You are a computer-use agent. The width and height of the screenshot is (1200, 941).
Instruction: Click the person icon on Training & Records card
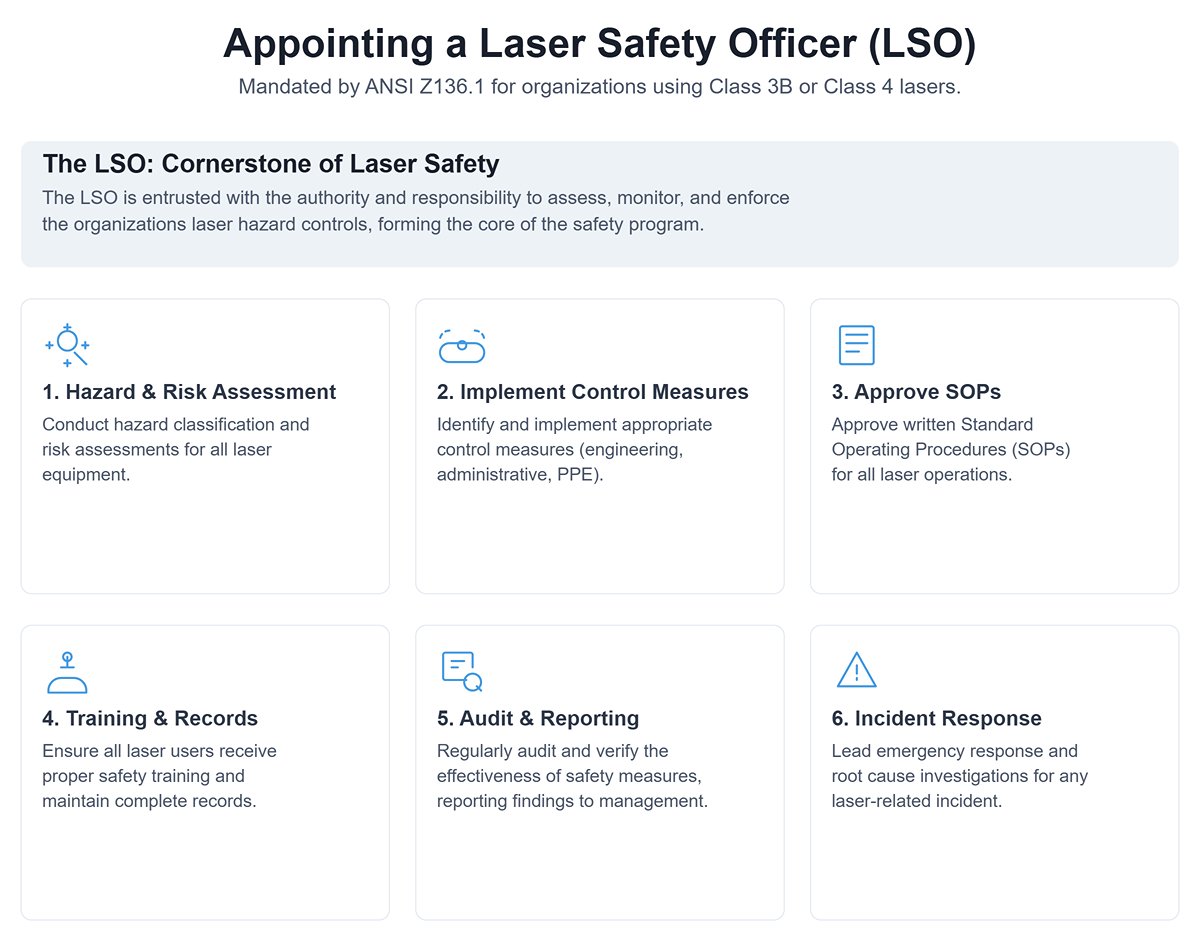tap(66, 671)
